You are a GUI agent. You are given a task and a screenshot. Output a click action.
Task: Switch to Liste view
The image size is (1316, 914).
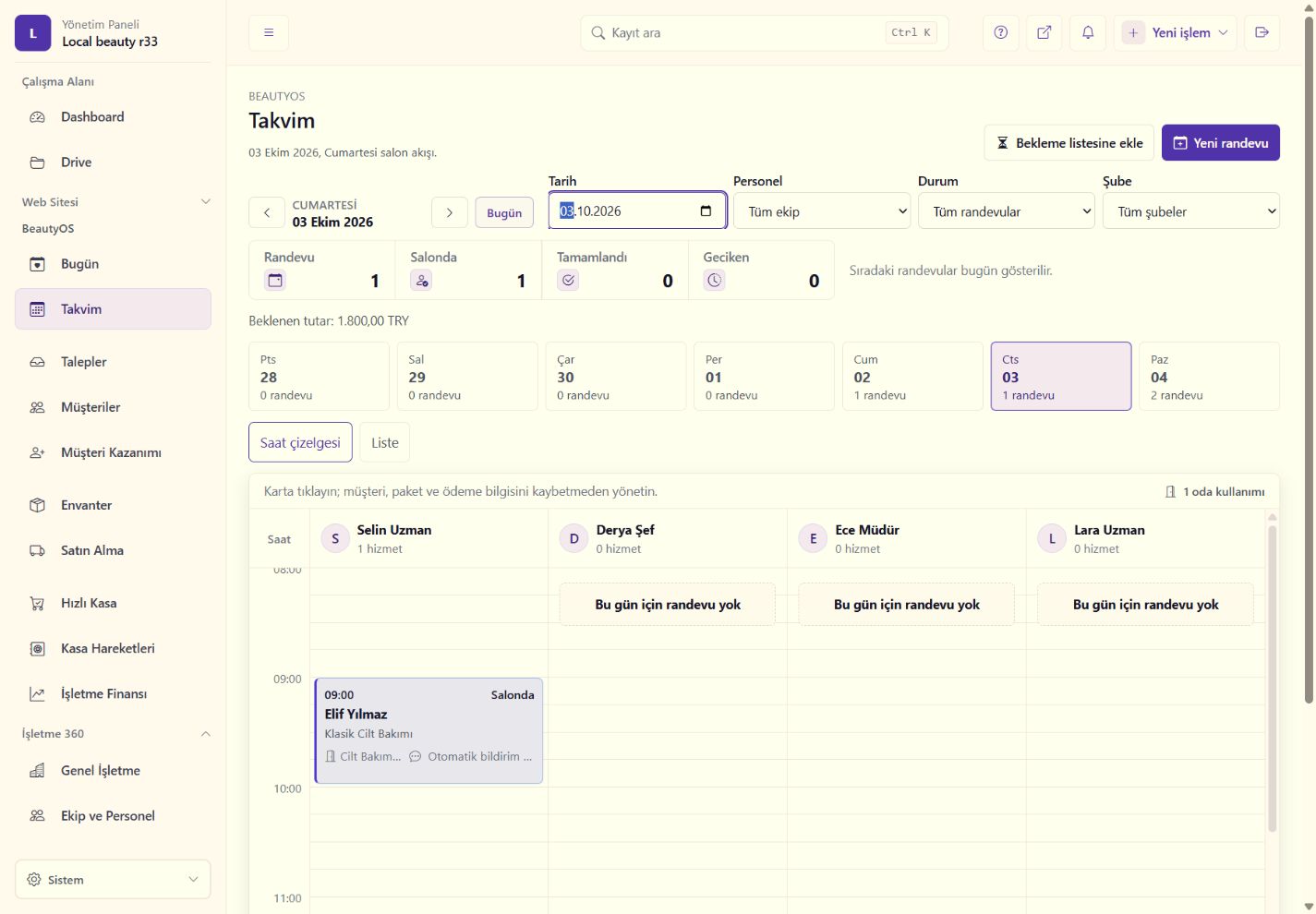[x=385, y=442]
